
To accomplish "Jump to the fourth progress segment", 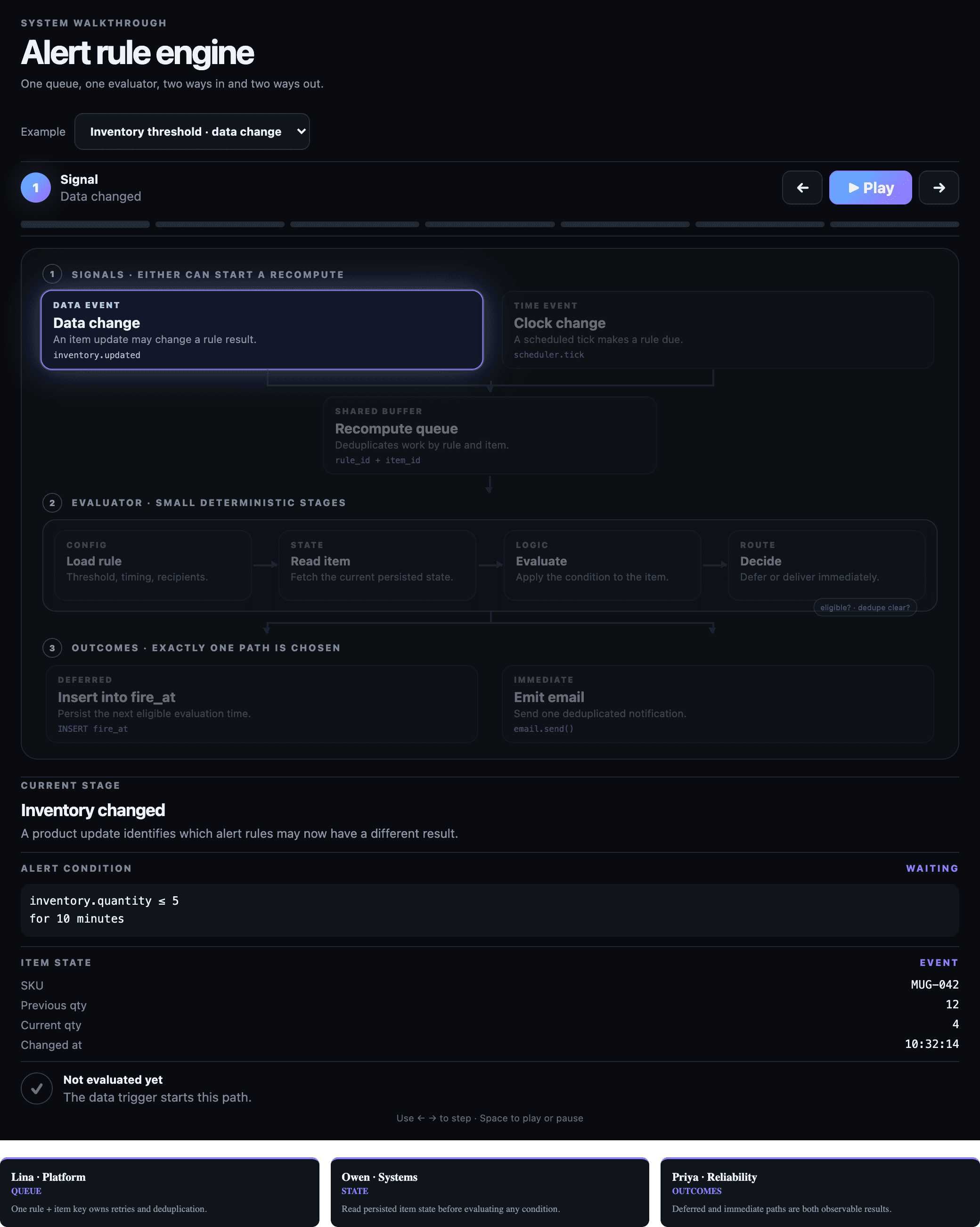I will pyautogui.click(x=490, y=224).
